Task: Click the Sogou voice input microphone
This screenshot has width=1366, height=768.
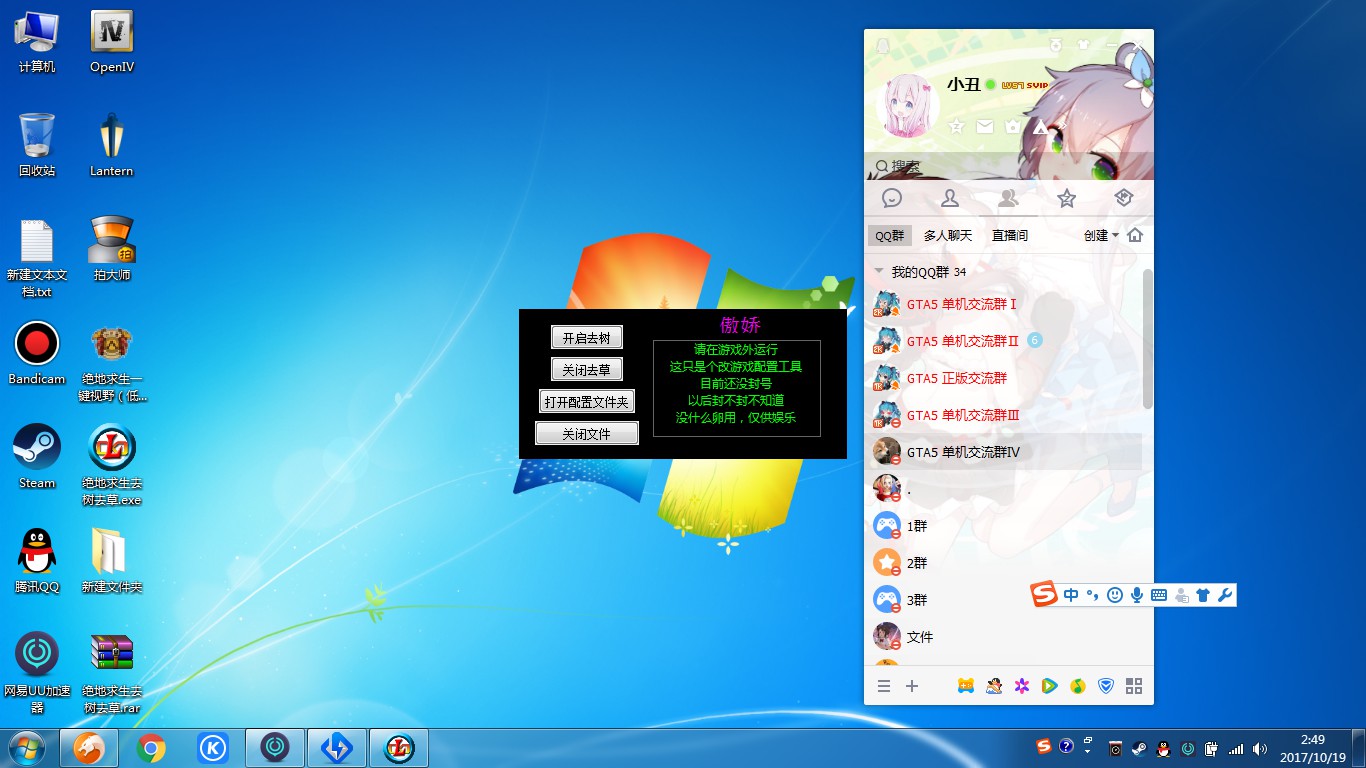Action: [1137, 595]
